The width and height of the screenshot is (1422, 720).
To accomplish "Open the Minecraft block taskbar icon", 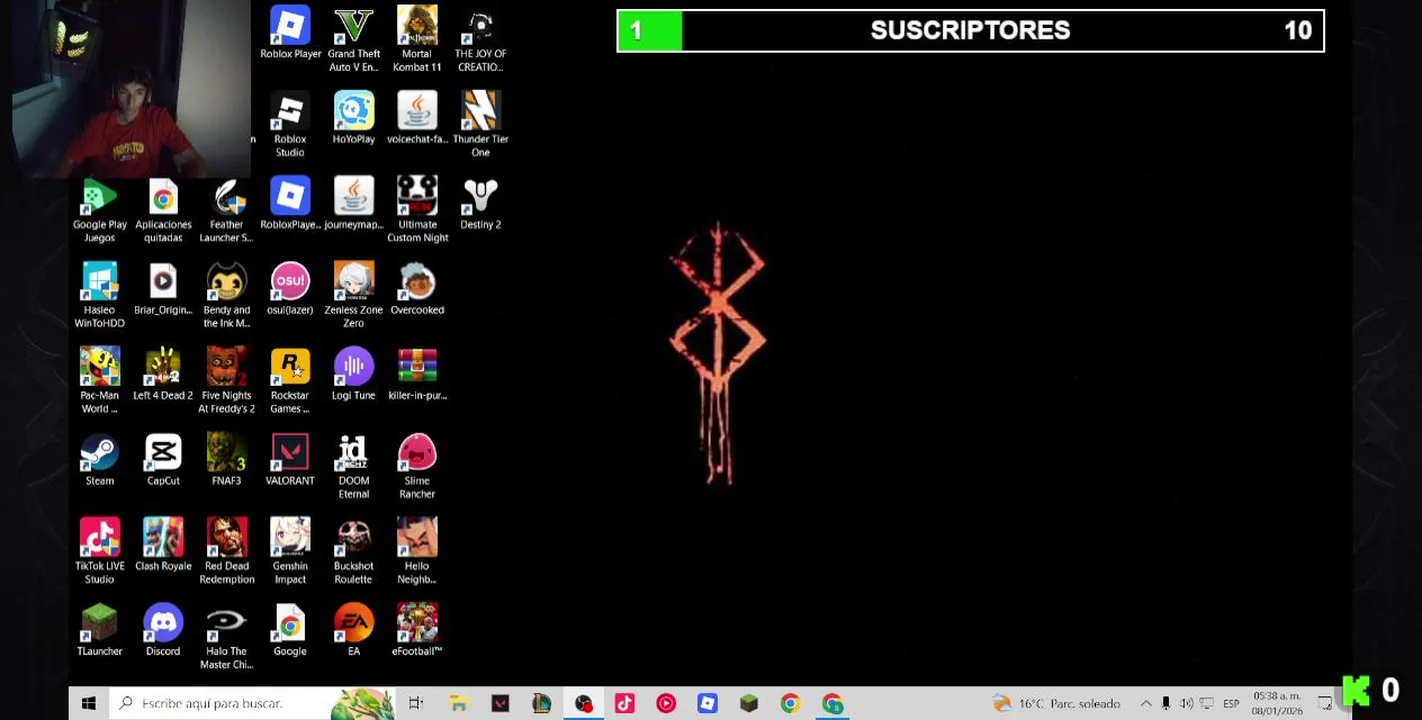I will (748, 703).
